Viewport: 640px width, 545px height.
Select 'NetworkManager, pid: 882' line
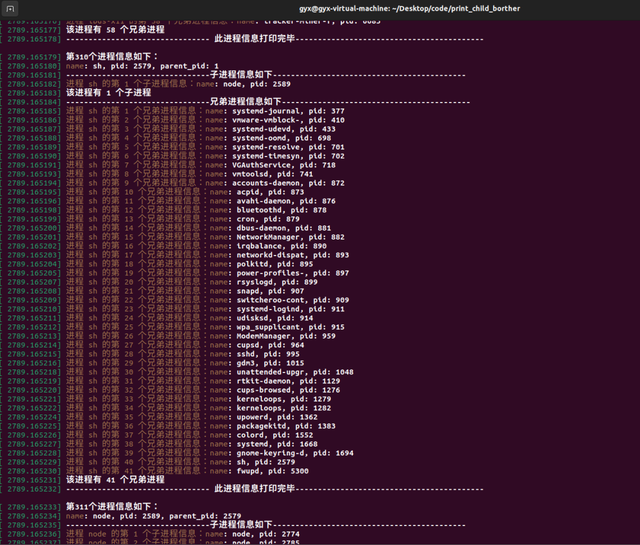(290, 237)
